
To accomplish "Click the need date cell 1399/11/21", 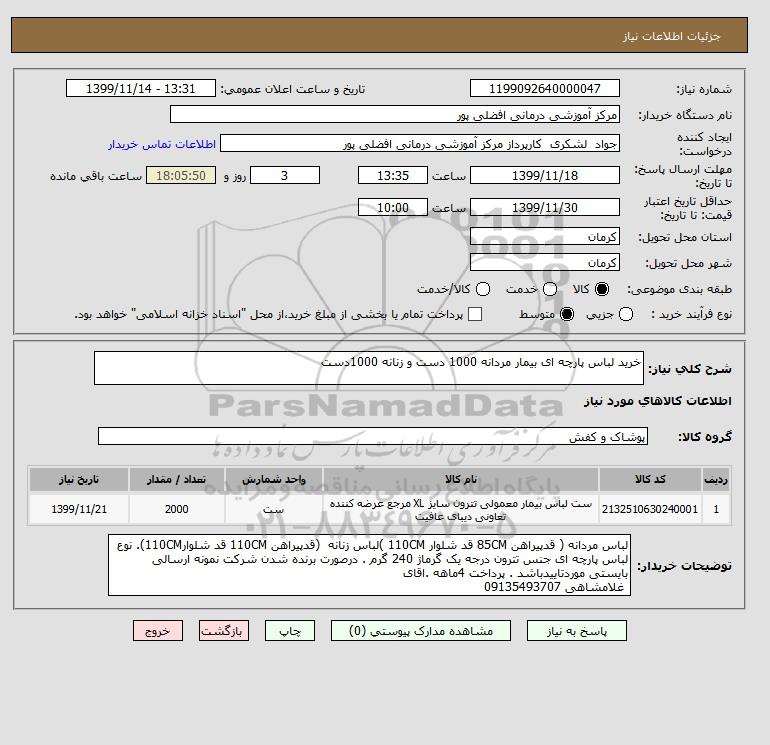I will (x=79, y=509).
